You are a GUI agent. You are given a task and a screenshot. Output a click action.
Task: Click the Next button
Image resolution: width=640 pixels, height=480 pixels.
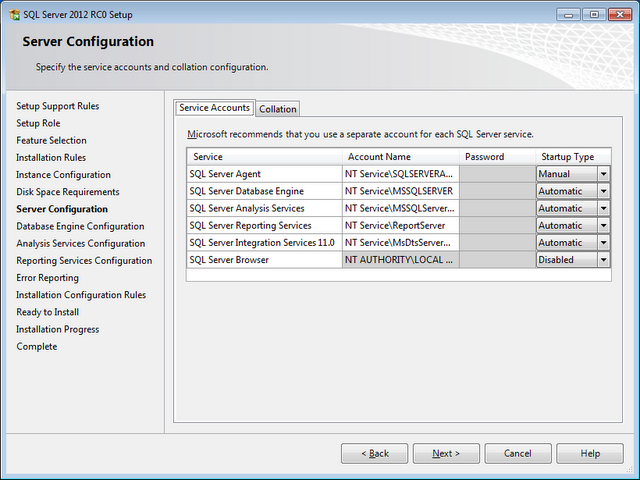[x=446, y=453]
